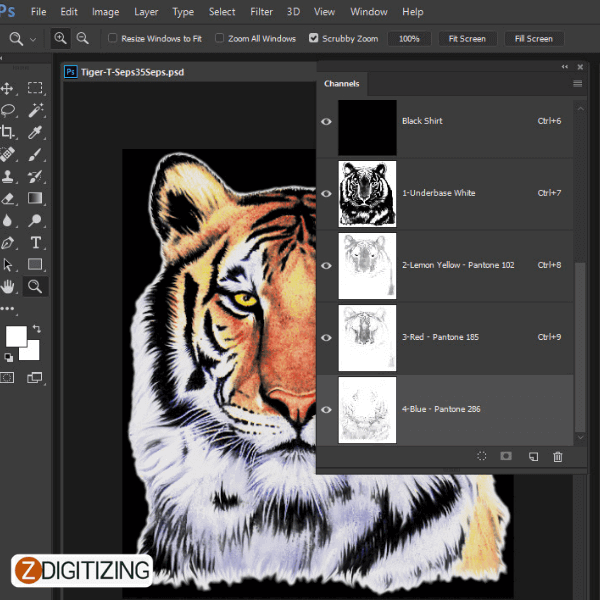Select the Move tool
Screen dimensions: 600x600
[x=7, y=89]
